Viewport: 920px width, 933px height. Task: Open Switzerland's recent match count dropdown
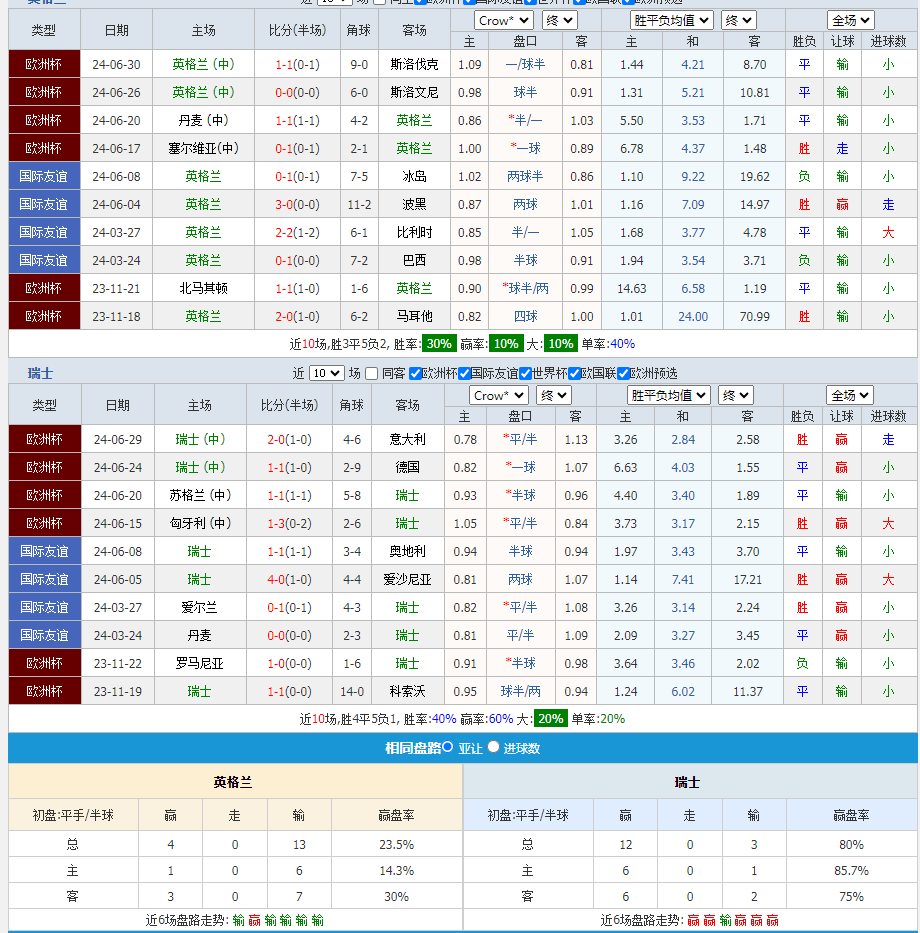pyautogui.click(x=326, y=373)
